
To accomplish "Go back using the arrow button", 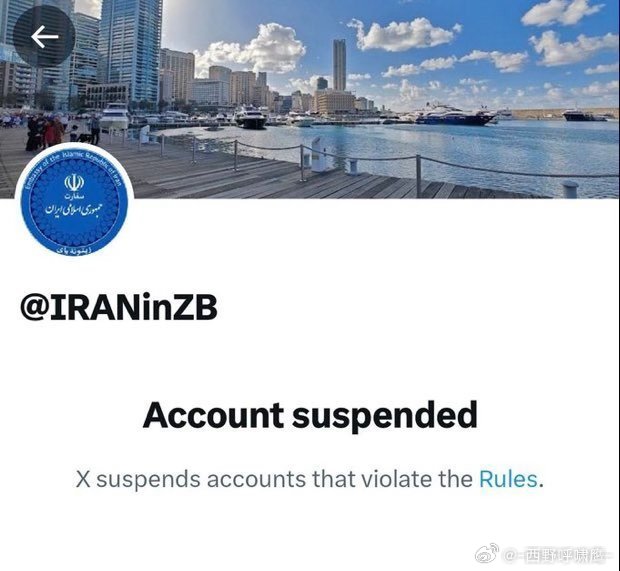I will coord(44,36).
